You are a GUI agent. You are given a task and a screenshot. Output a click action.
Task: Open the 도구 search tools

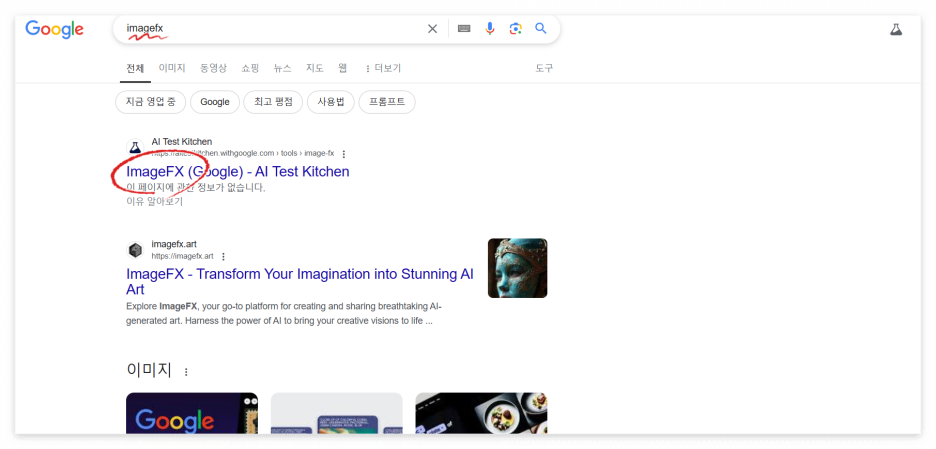[x=544, y=68]
